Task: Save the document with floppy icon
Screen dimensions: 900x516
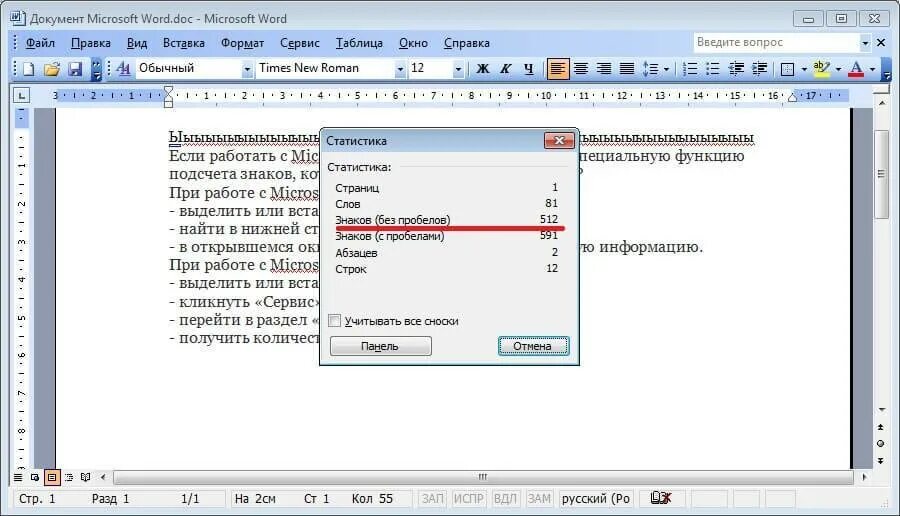Action: (75, 69)
